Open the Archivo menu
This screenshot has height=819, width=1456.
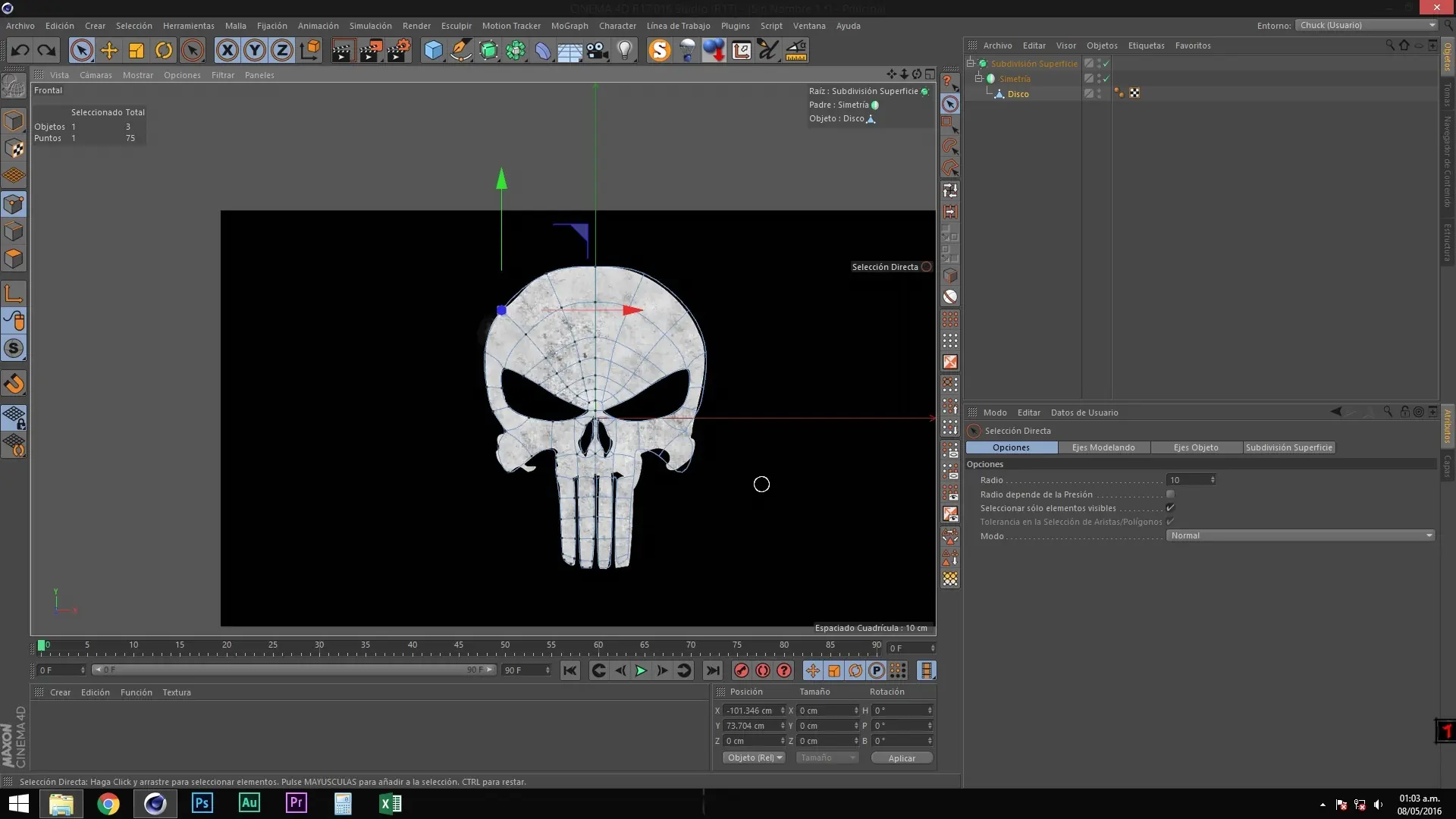pos(20,26)
